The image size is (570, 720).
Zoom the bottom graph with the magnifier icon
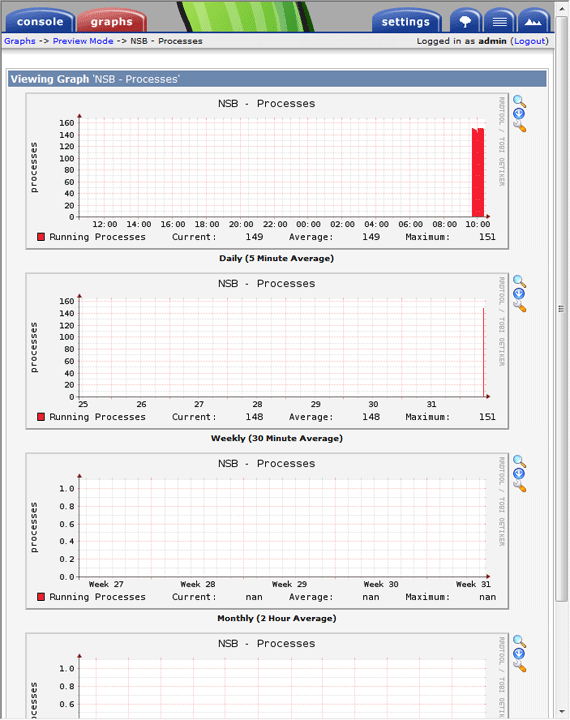[x=519, y=641]
